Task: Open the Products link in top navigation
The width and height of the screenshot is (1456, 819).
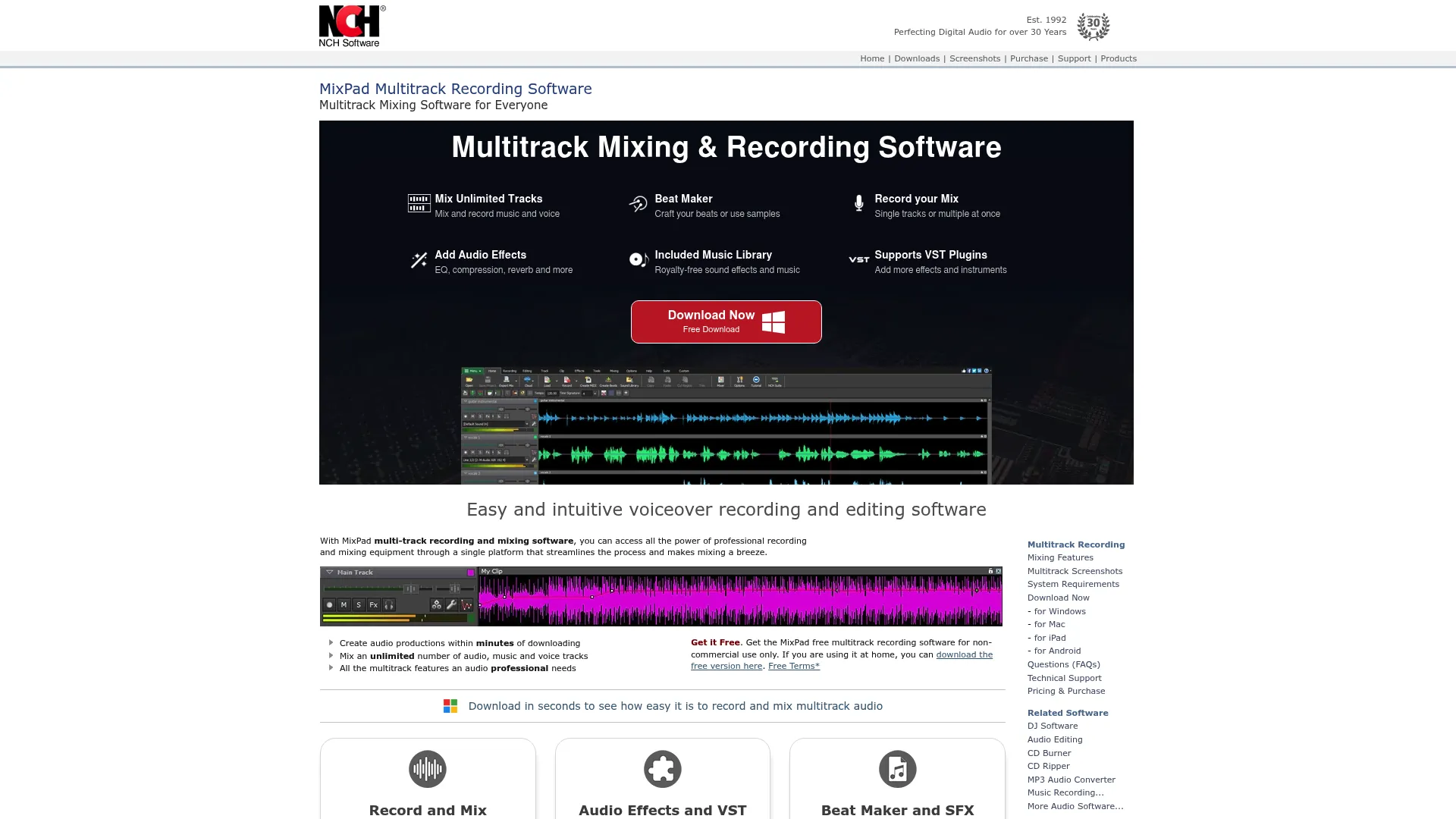Action: (1118, 58)
